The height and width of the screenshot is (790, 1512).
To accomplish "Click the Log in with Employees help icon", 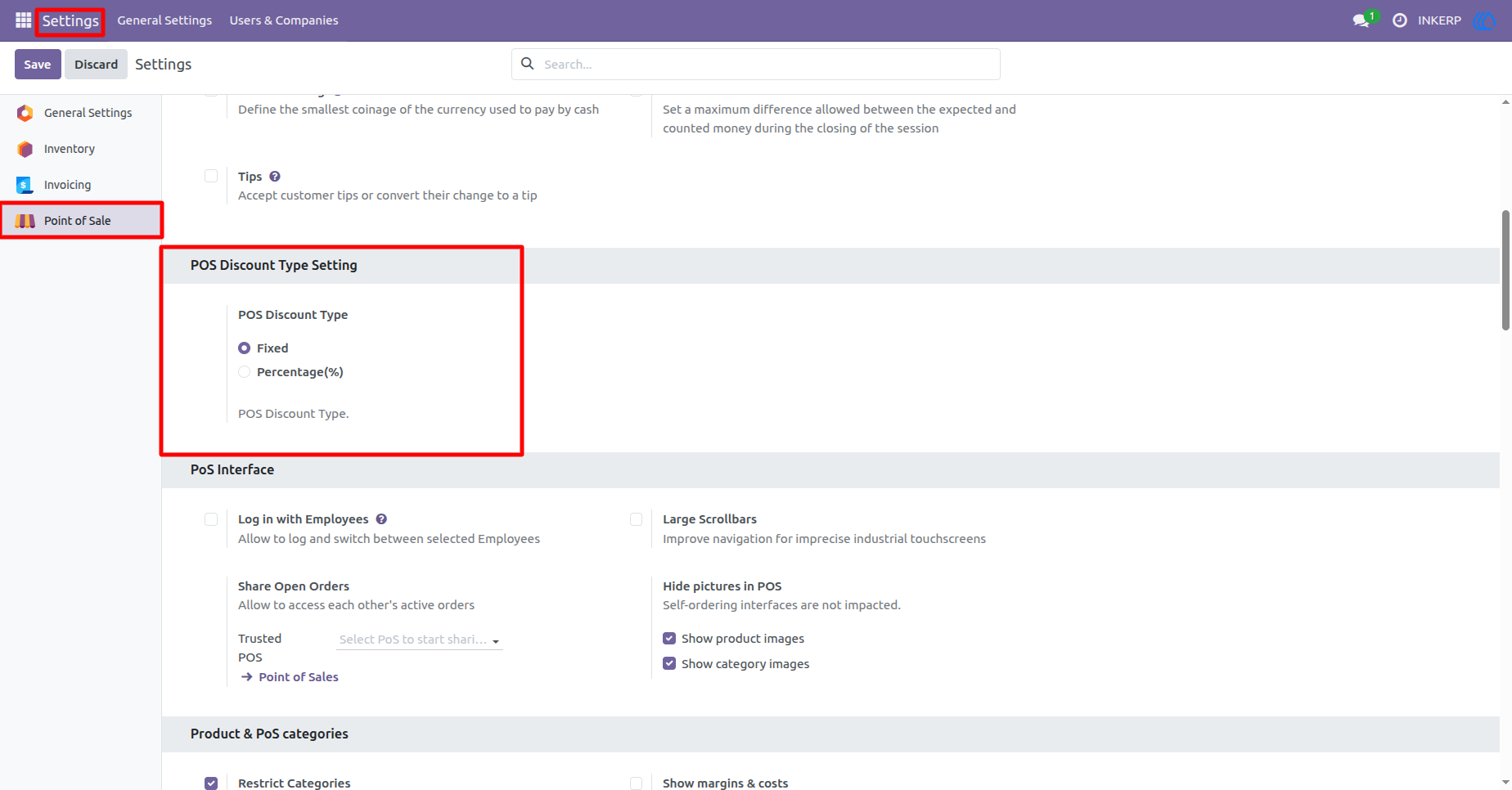I will tap(381, 519).
